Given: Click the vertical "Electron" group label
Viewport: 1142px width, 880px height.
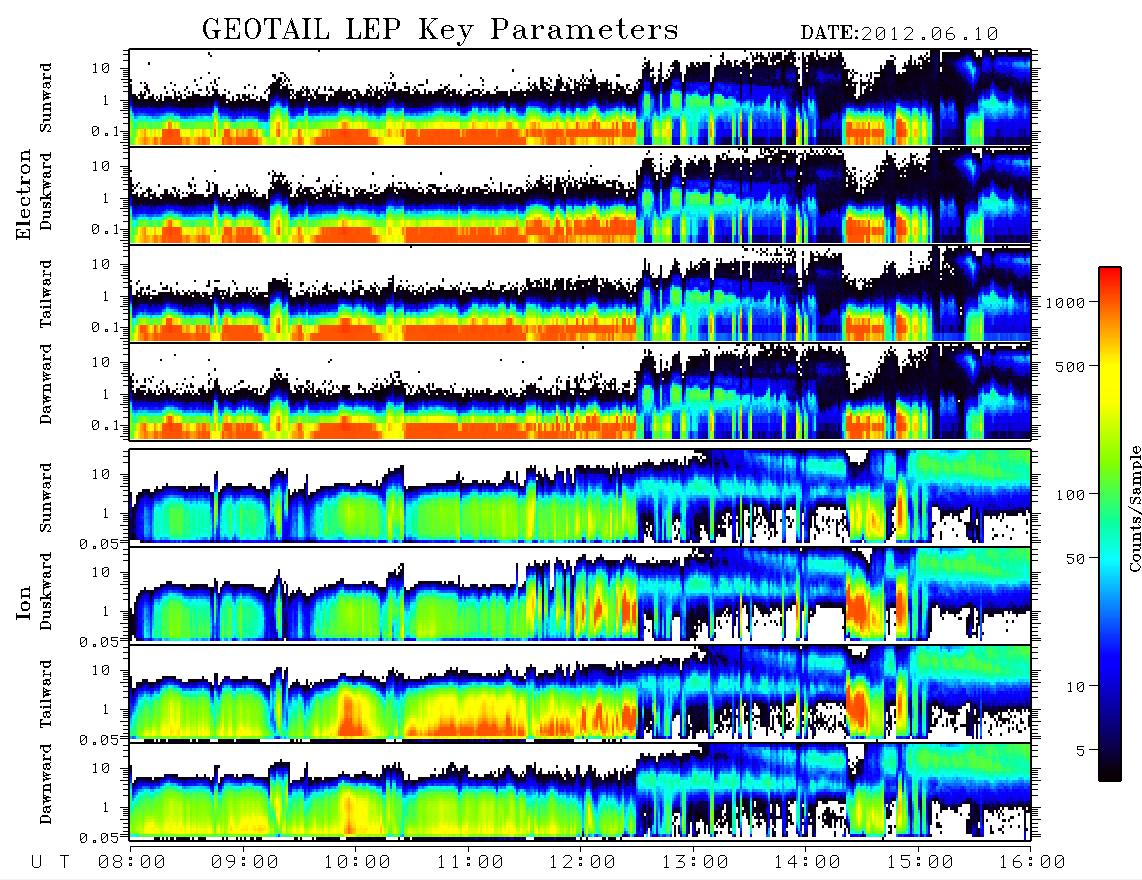Looking at the screenshot, I should coord(24,194).
